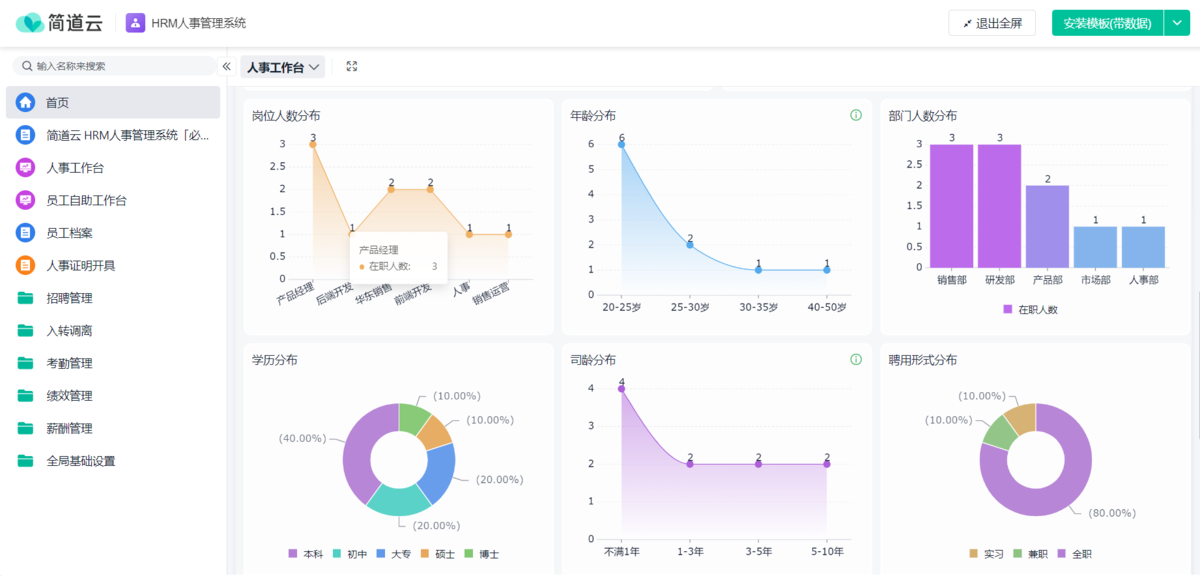Select 员工档案 in the sidebar
1200x576 pixels.
point(69,233)
